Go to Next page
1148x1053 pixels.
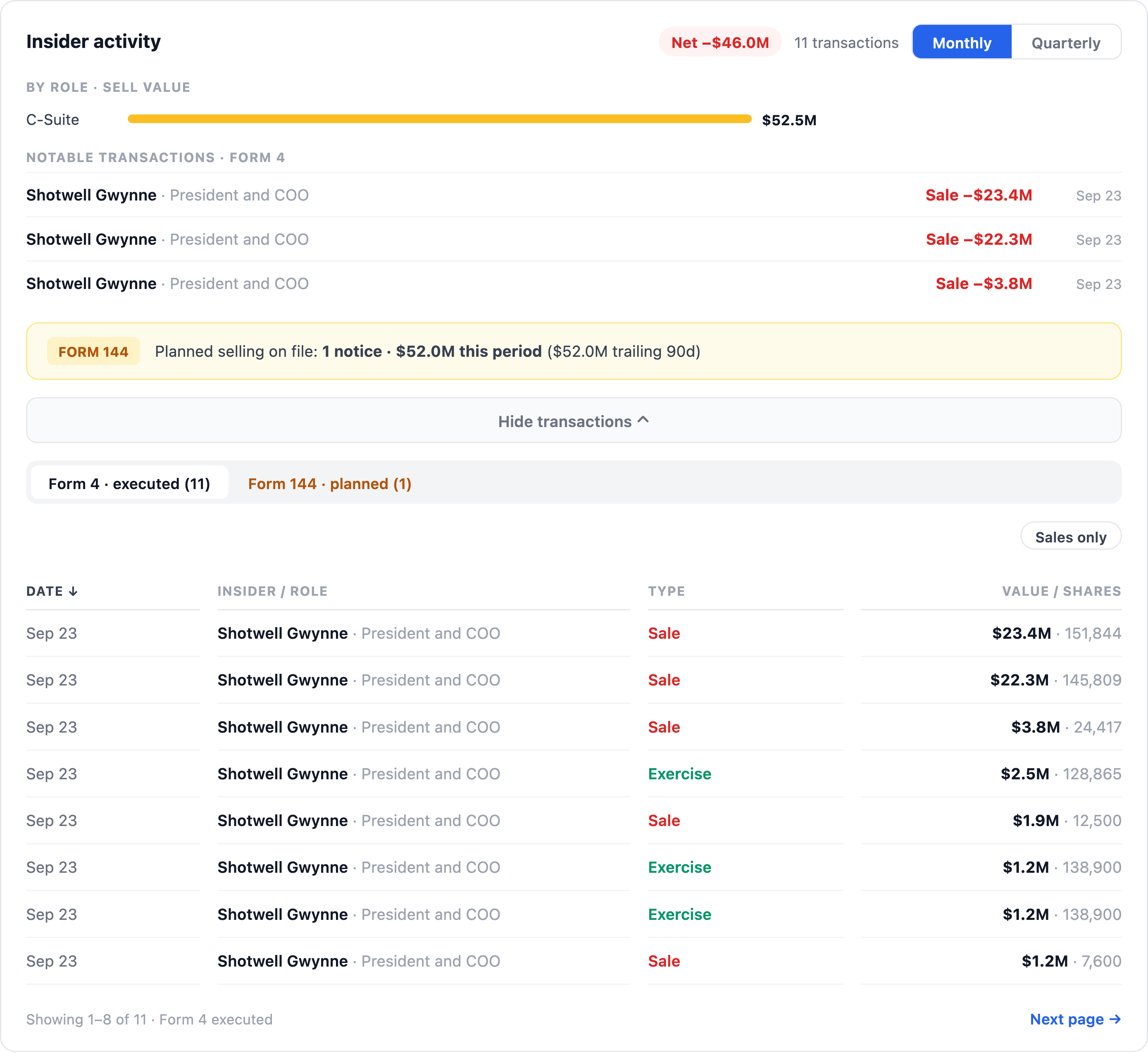click(x=1075, y=1019)
